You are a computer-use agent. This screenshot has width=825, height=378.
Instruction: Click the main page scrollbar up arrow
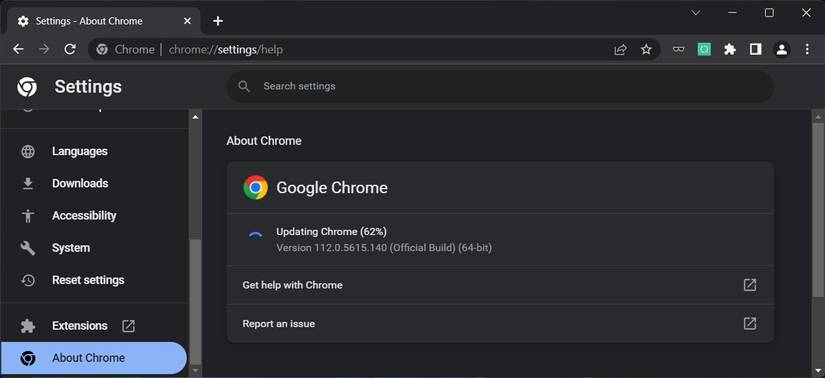[818, 117]
